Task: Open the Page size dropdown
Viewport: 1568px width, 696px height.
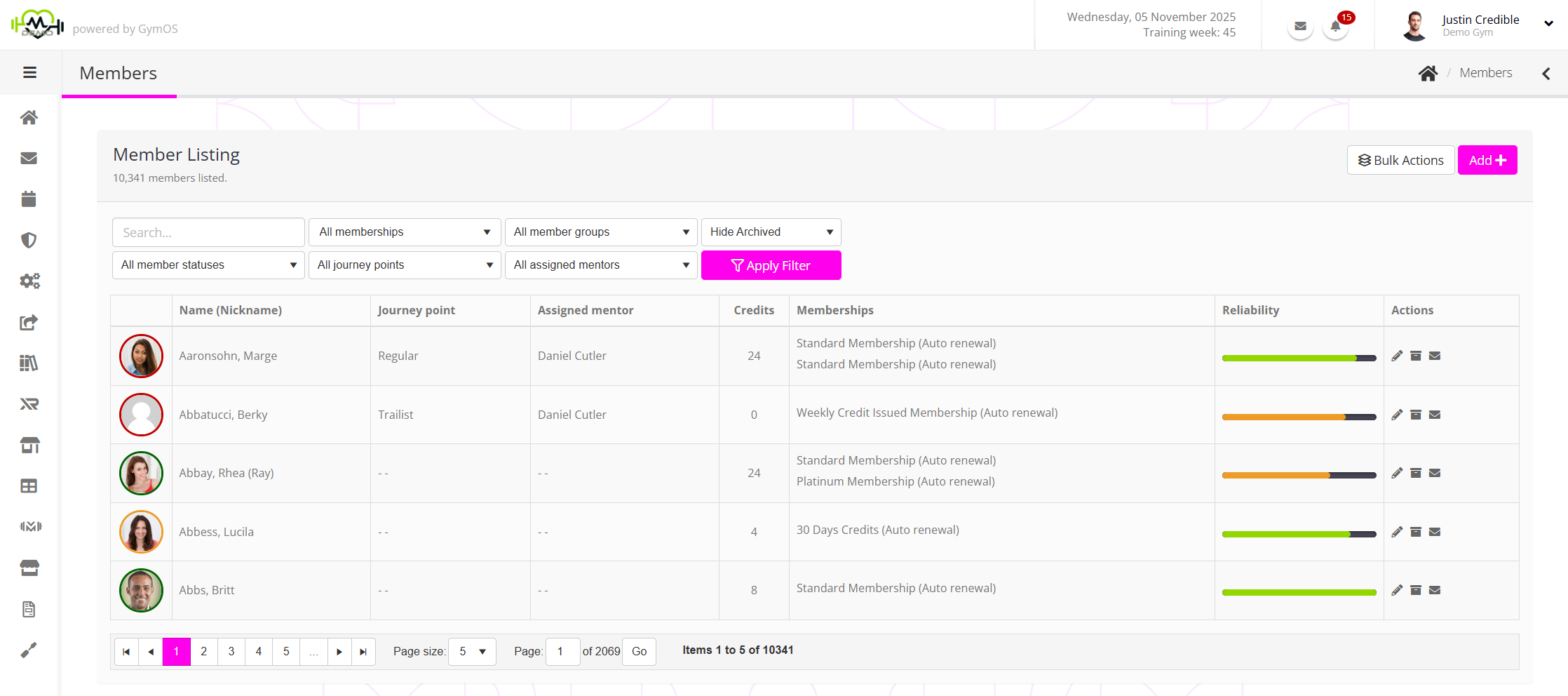Action: pyautogui.click(x=472, y=652)
